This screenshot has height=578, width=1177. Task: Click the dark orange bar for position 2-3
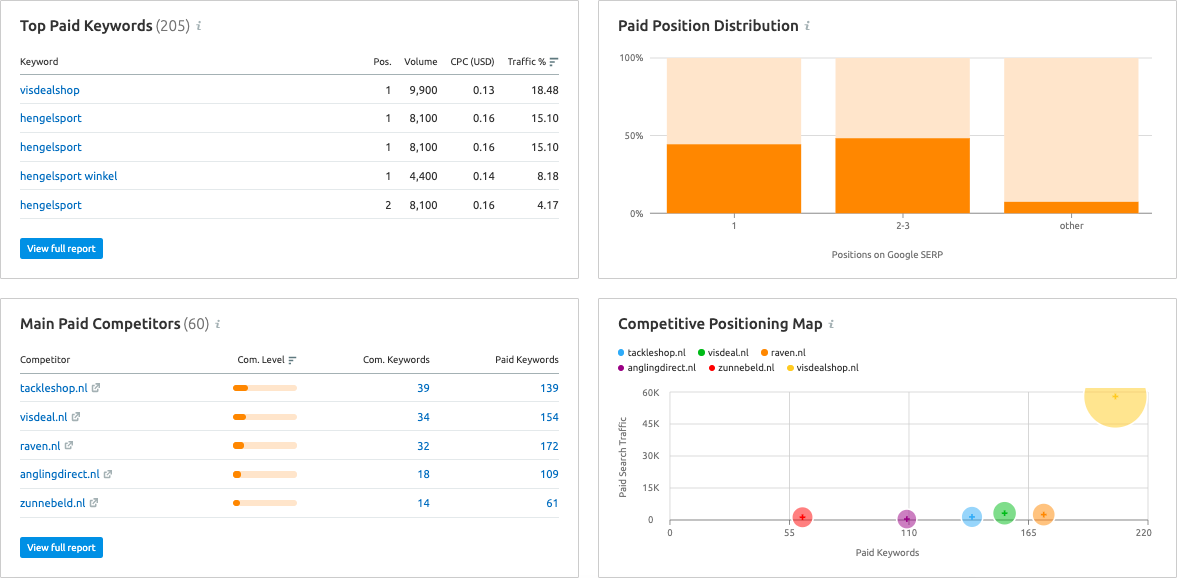click(902, 176)
